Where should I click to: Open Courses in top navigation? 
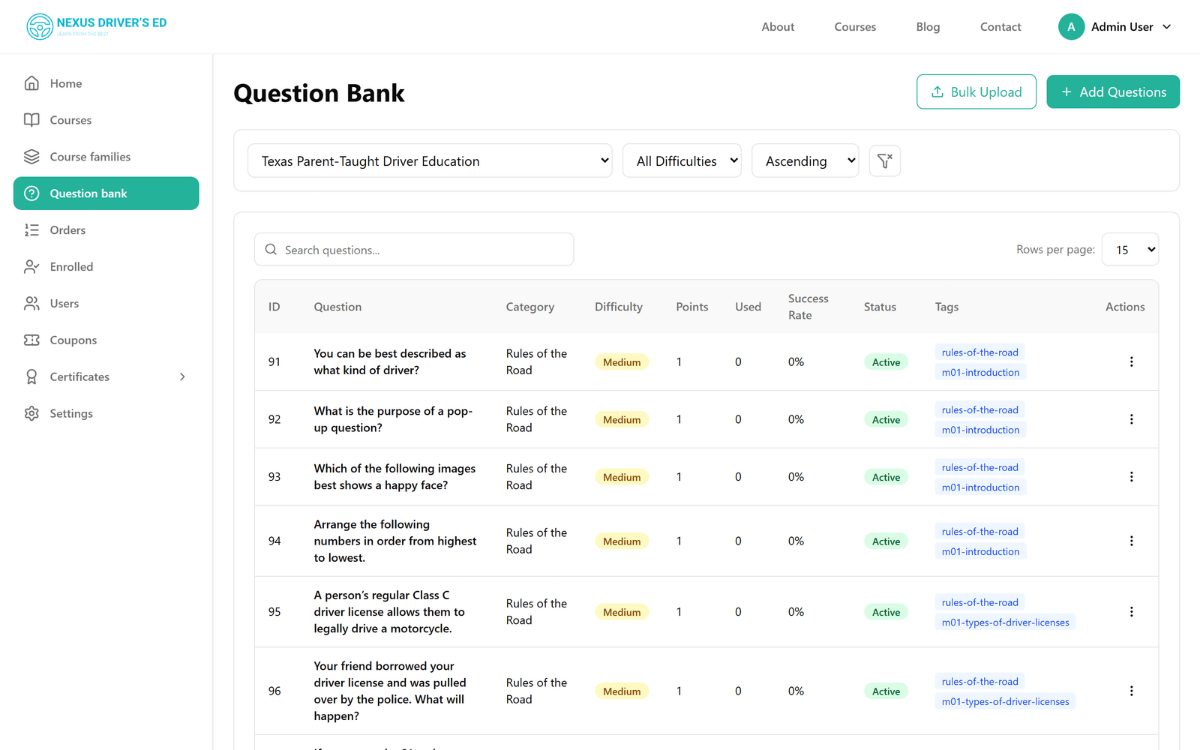[x=855, y=27]
